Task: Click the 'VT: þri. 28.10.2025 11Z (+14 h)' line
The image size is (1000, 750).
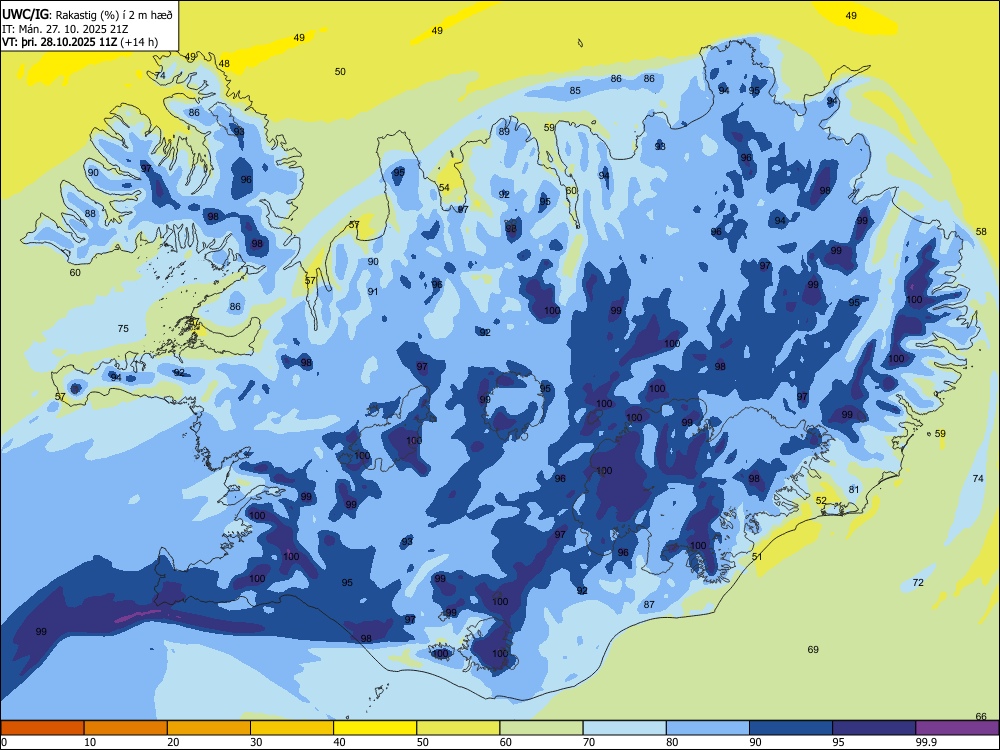Action: pos(80,42)
